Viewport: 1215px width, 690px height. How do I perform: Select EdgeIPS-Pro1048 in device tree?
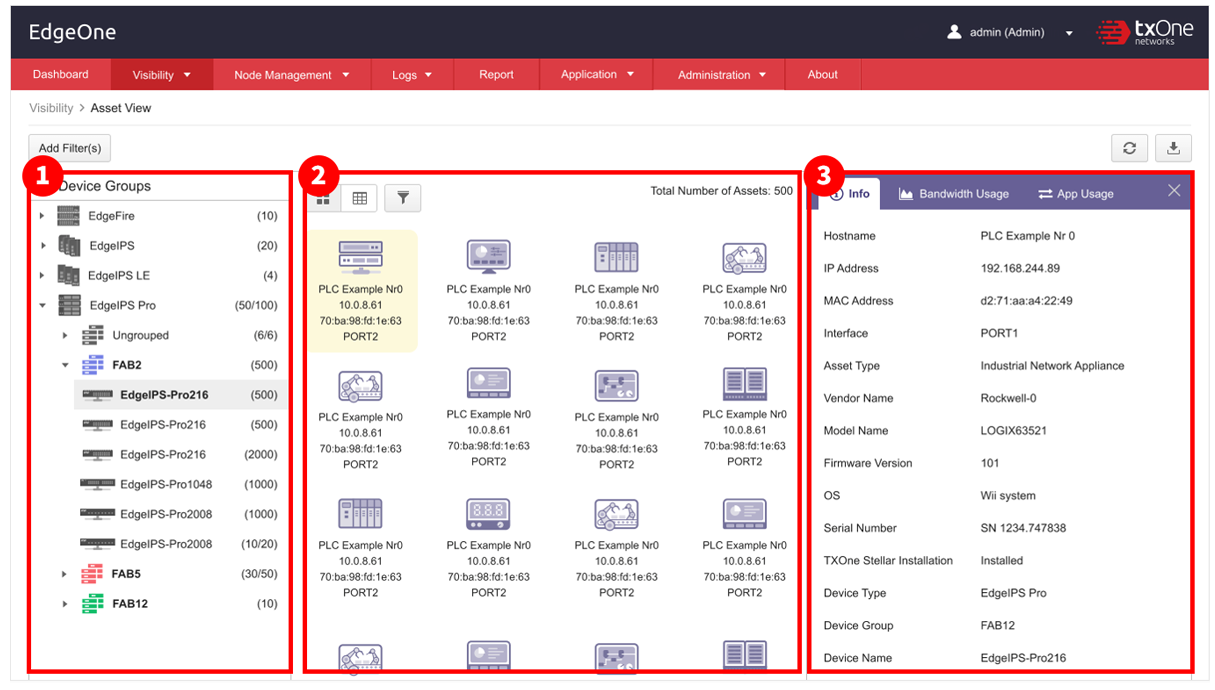(165, 484)
